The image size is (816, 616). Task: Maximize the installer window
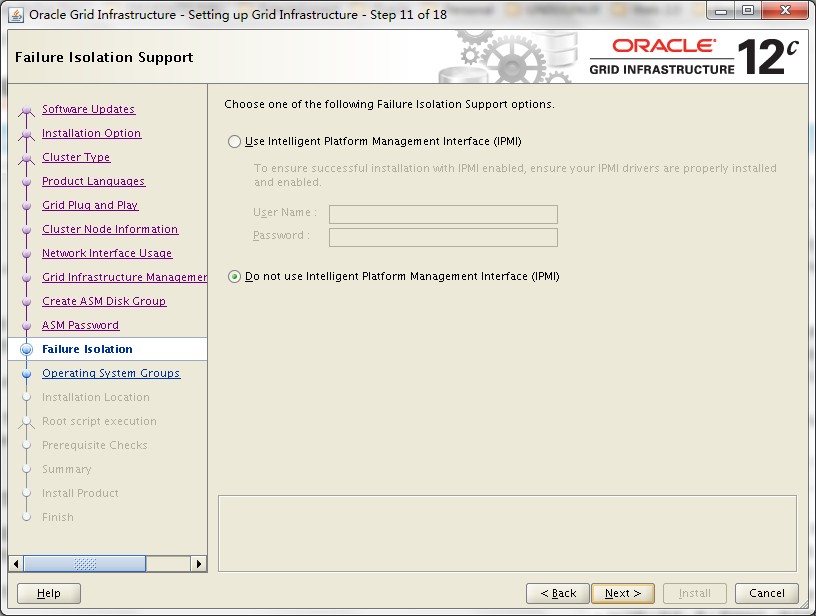point(747,11)
